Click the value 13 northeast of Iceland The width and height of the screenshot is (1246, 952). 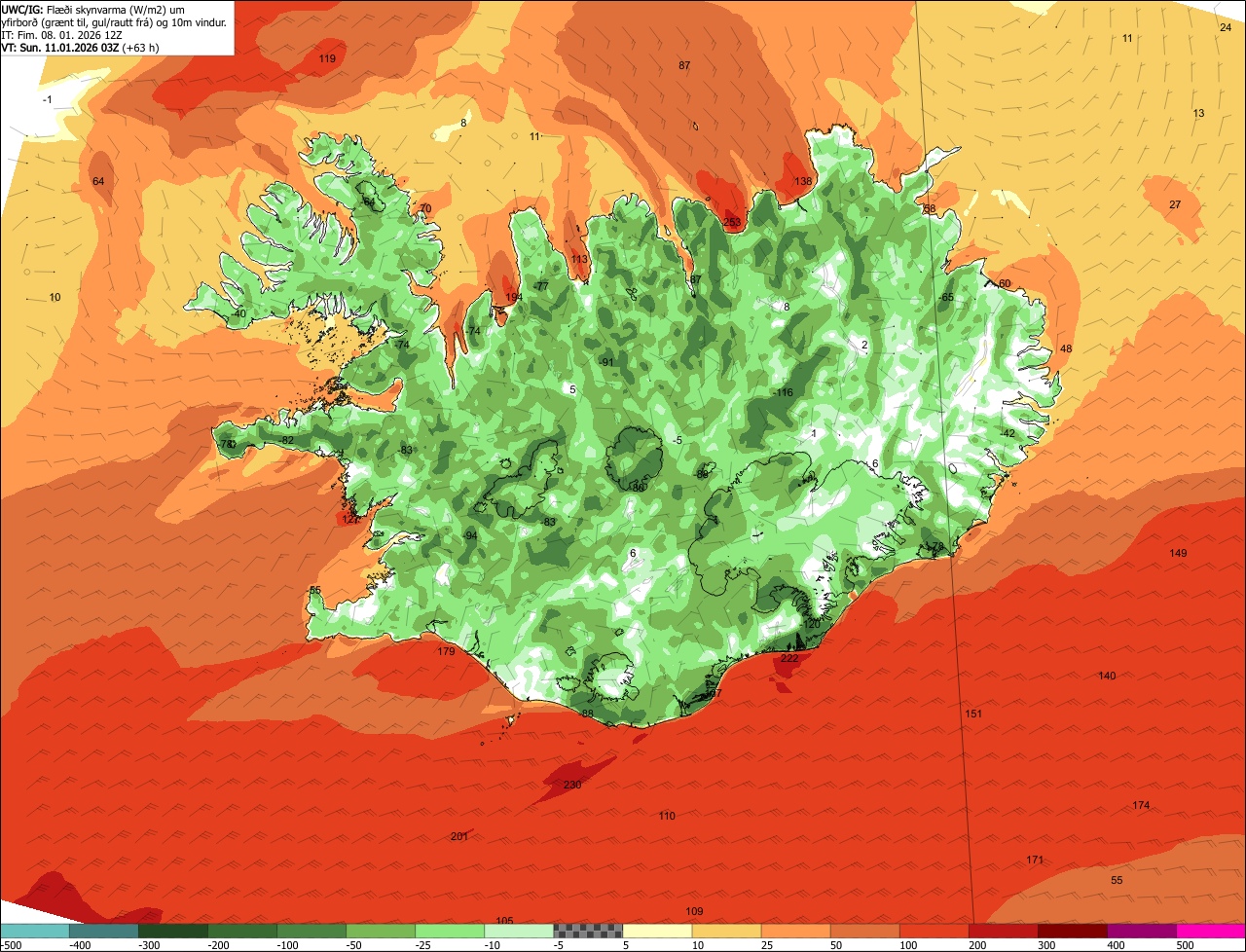tap(1198, 113)
